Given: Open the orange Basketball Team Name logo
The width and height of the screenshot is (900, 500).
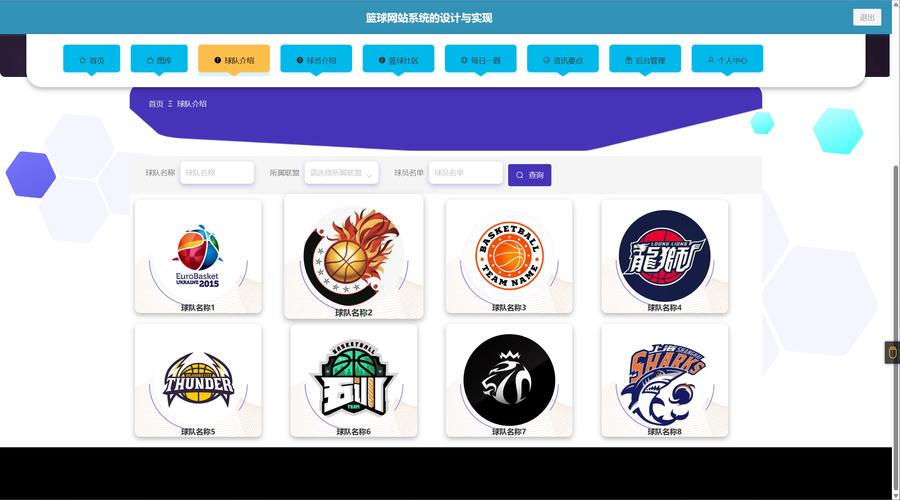Looking at the screenshot, I should pyautogui.click(x=509, y=255).
